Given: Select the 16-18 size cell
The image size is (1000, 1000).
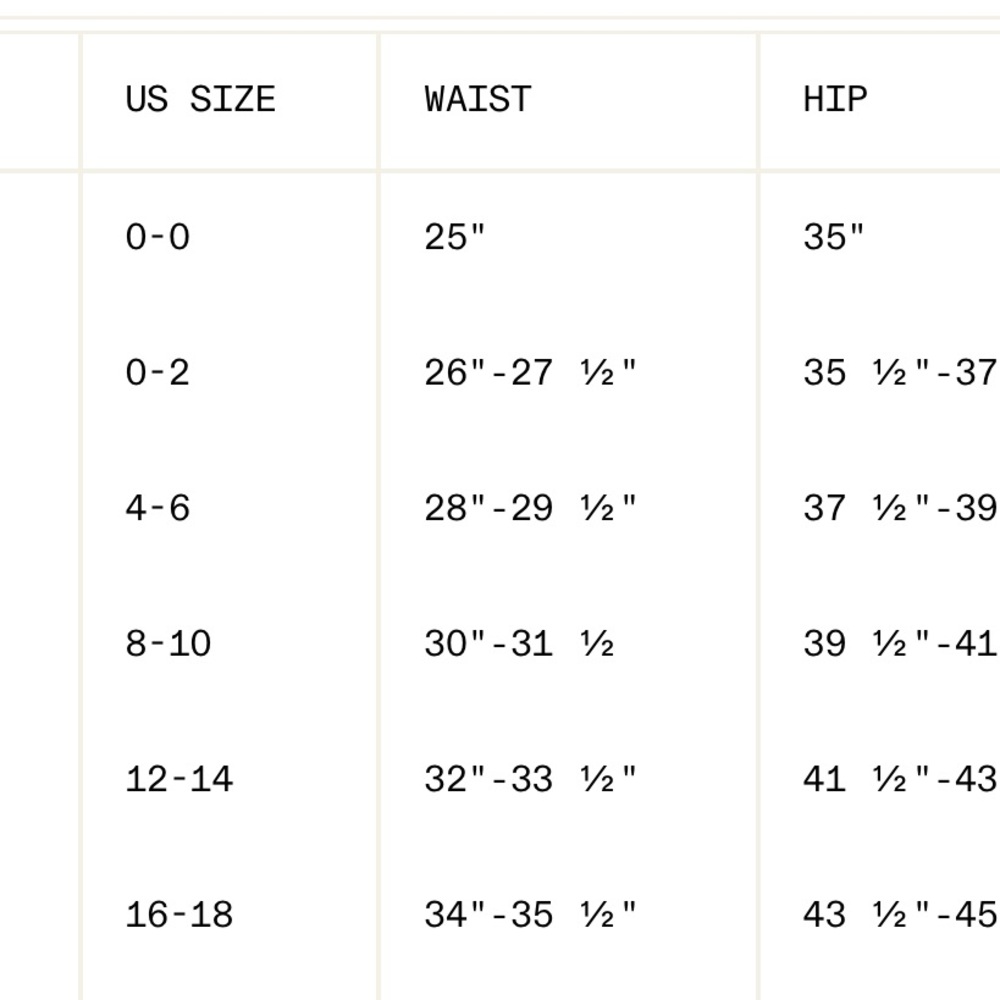Looking at the screenshot, I should coord(179,915).
